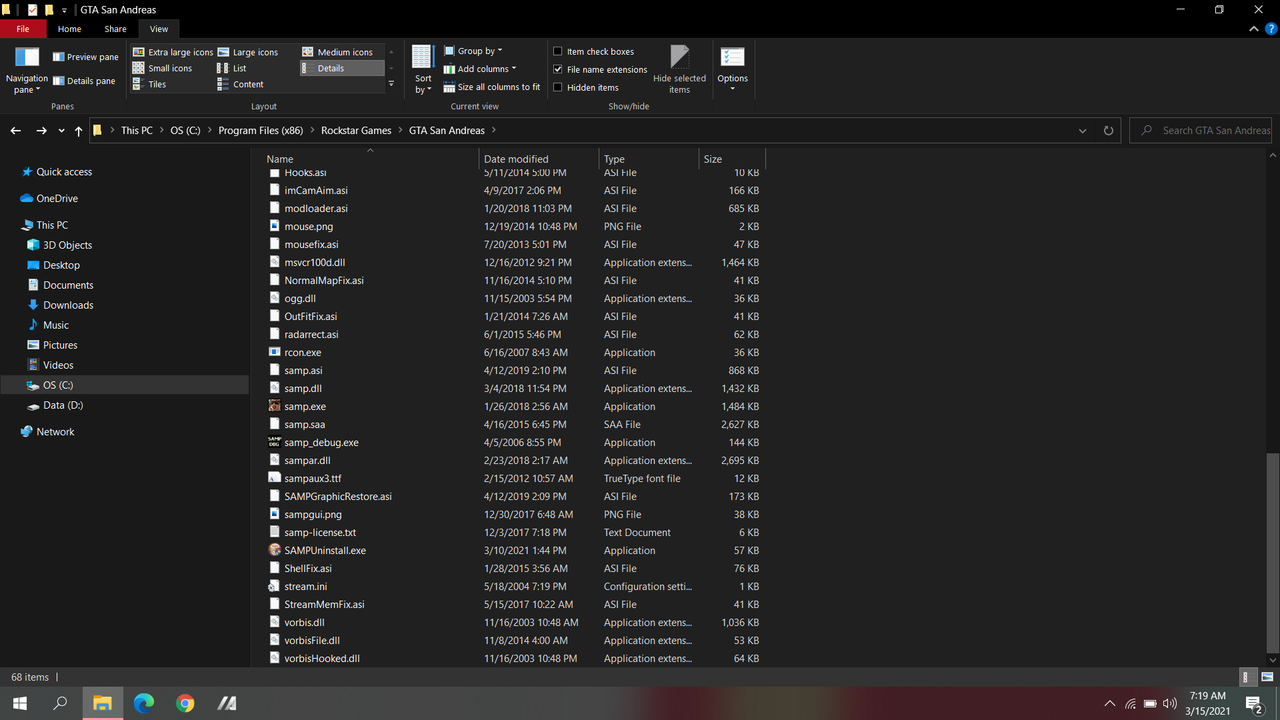The height and width of the screenshot is (720, 1280).
Task: Switch layout to Large icons
Action: 248,52
